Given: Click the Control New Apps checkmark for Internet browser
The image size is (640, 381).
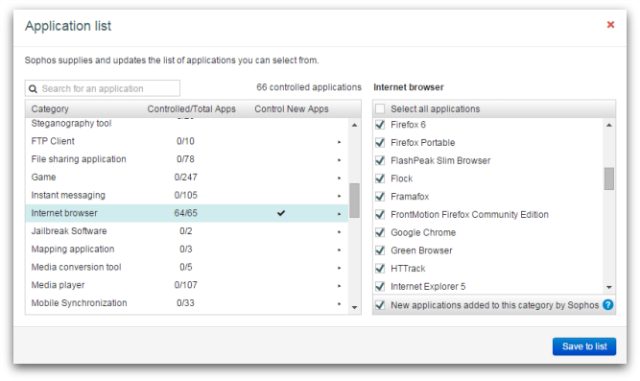Looking at the screenshot, I should click(281, 213).
